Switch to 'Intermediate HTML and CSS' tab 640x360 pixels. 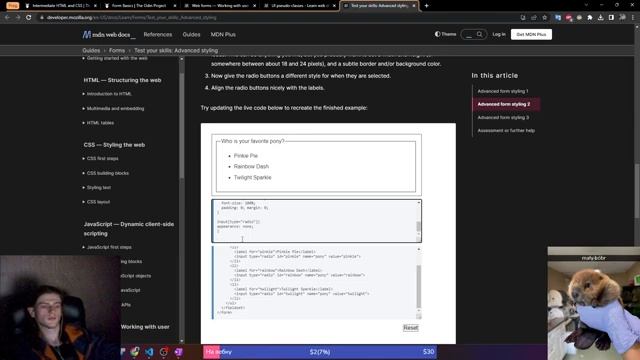pyautogui.click(x=60, y=6)
